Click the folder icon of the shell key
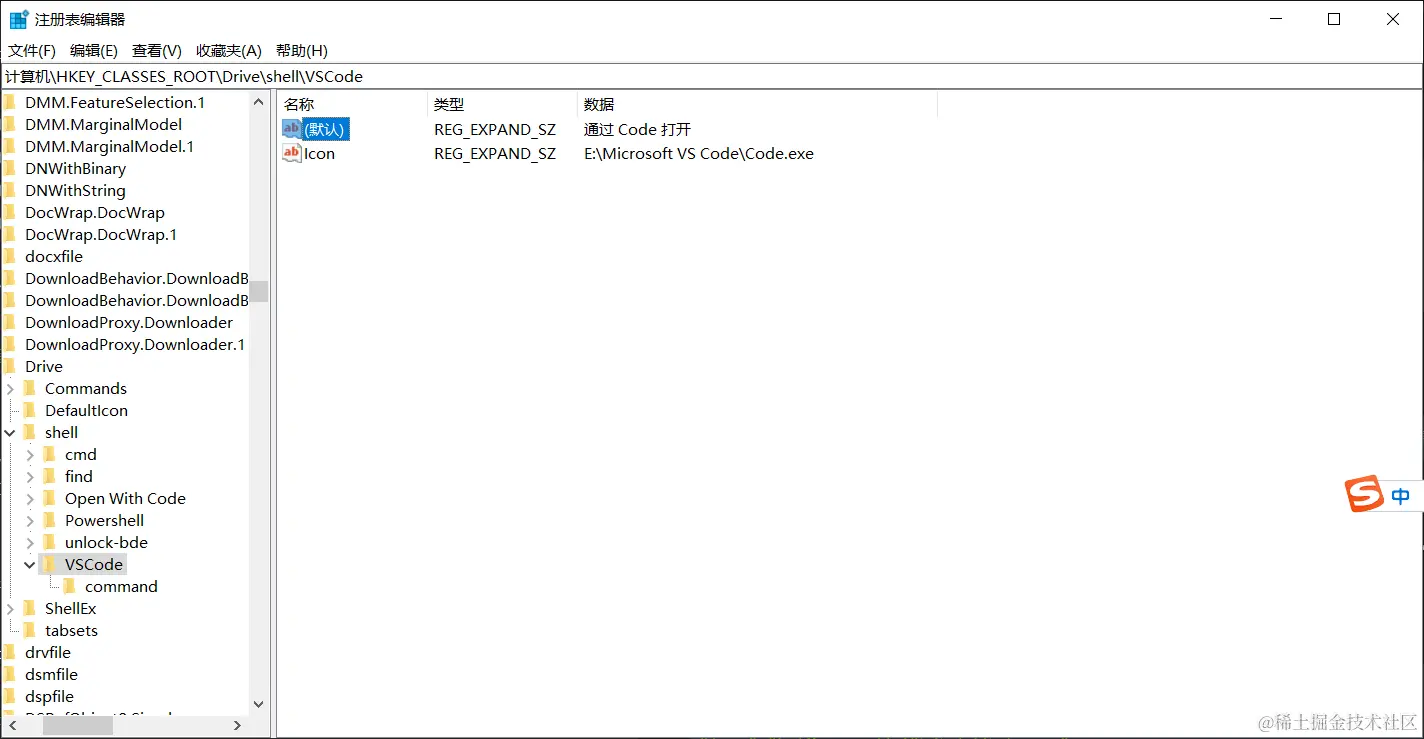Screen dimensions: 1424x739 (x=30, y=433)
